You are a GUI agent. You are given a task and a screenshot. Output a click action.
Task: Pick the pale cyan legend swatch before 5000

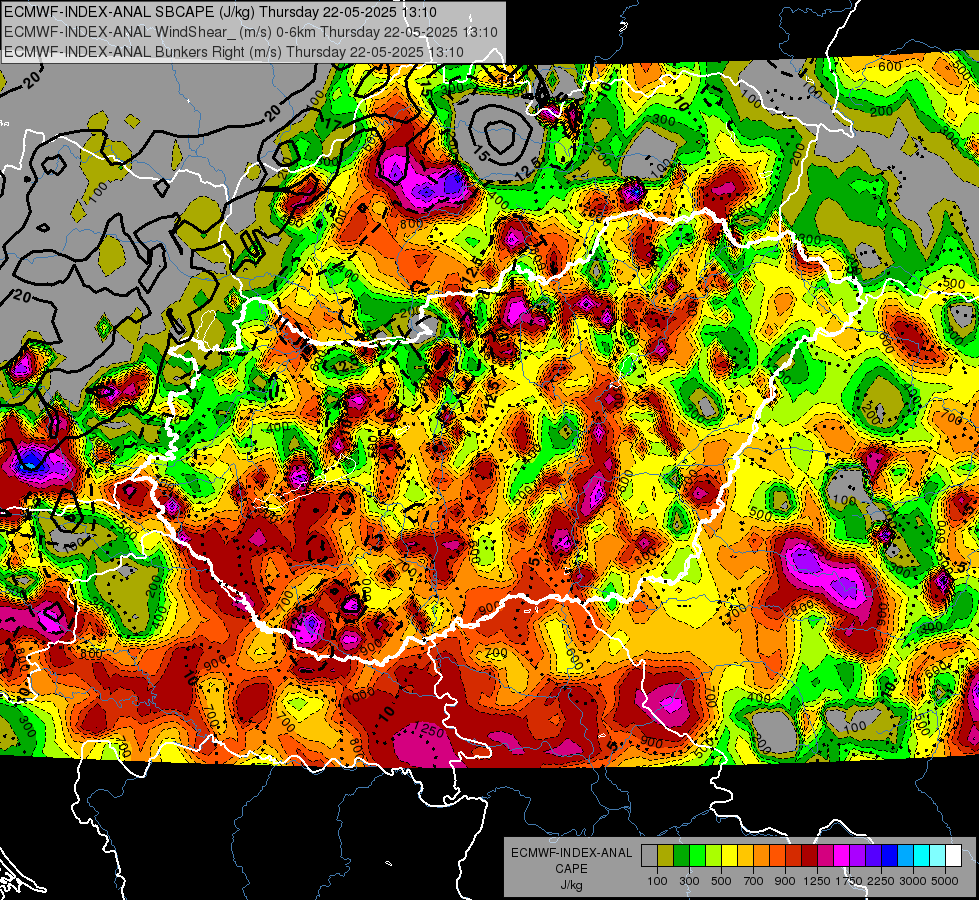938,855
